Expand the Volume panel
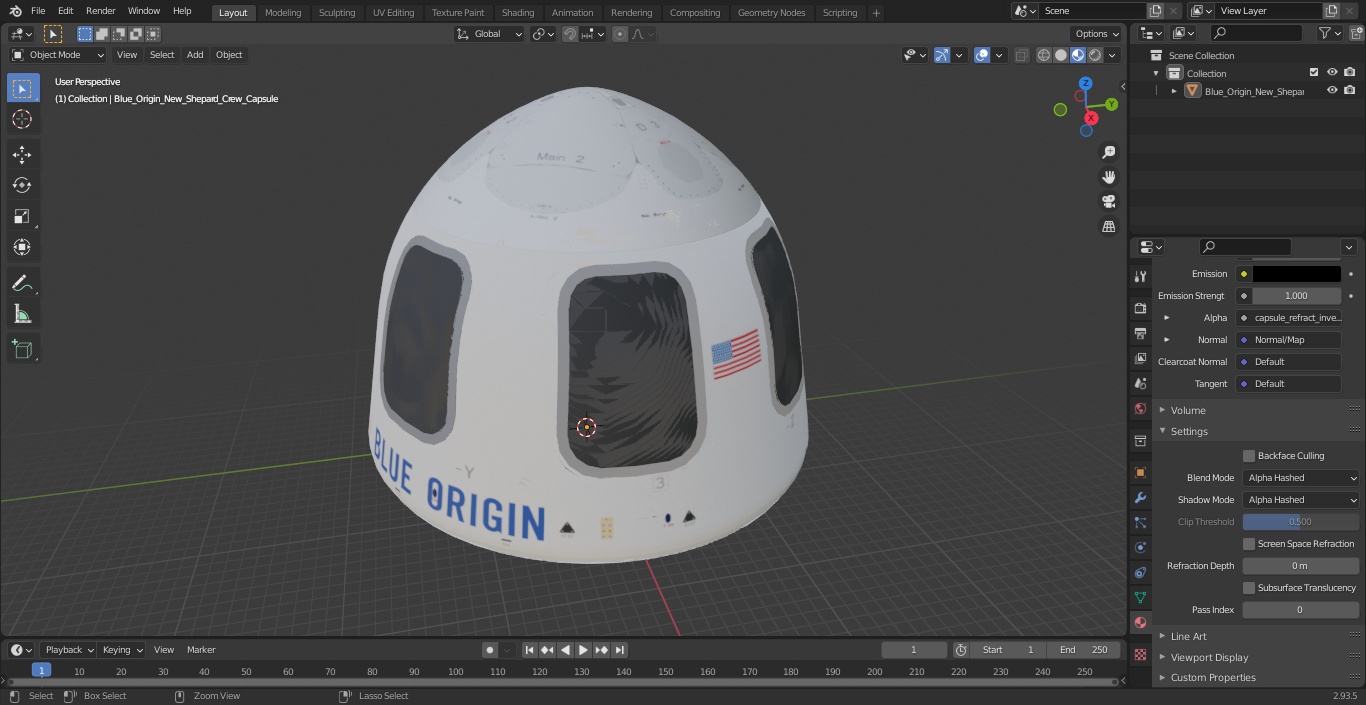This screenshot has width=1366, height=705. (x=1188, y=410)
